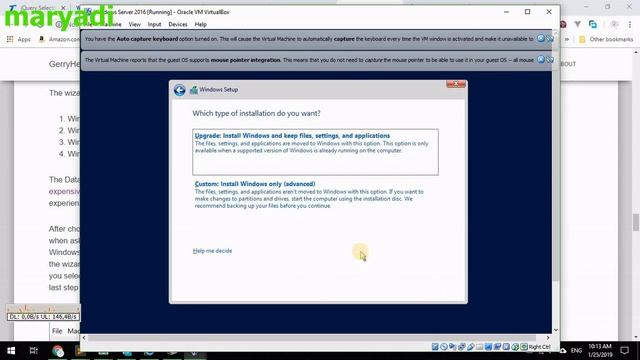Click the OneDrive cloud tray icon
This screenshot has width=640, height=360.
tap(563, 350)
